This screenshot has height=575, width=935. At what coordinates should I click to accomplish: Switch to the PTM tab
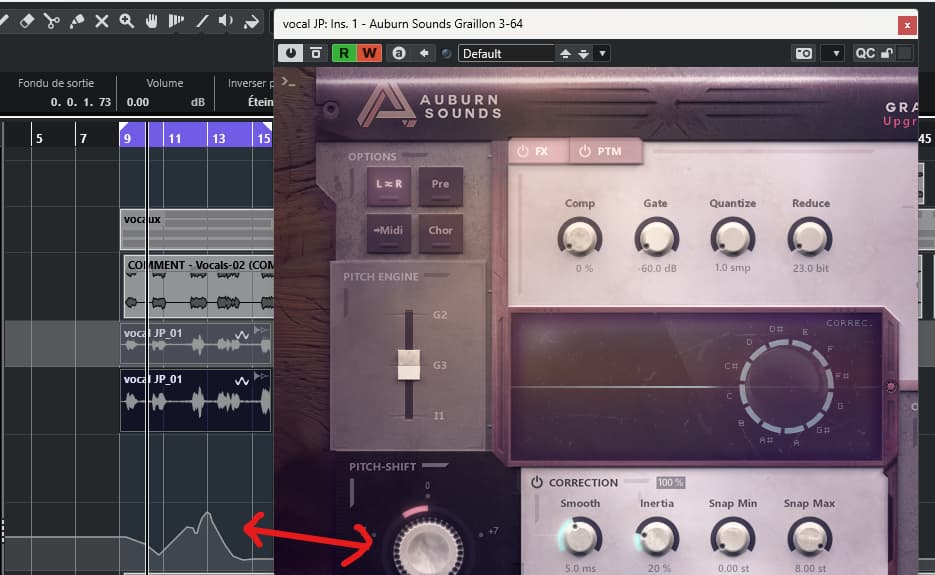pos(606,151)
